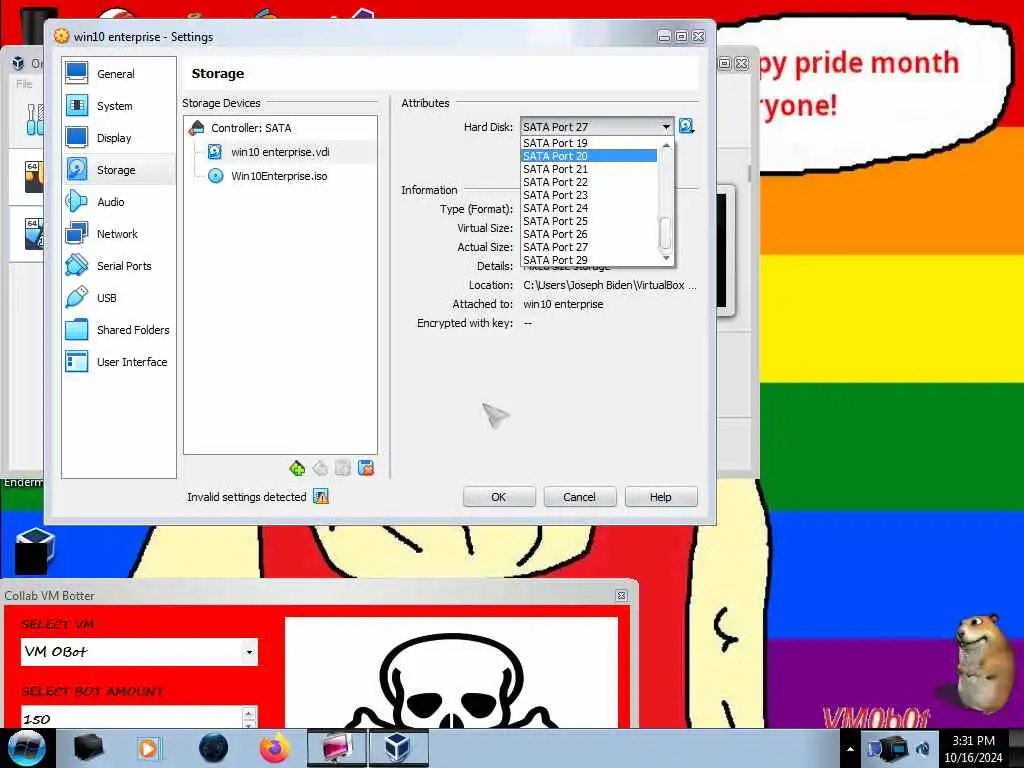Click the remove storage controller icon
The width and height of the screenshot is (1024, 768).
(x=320, y=468)
